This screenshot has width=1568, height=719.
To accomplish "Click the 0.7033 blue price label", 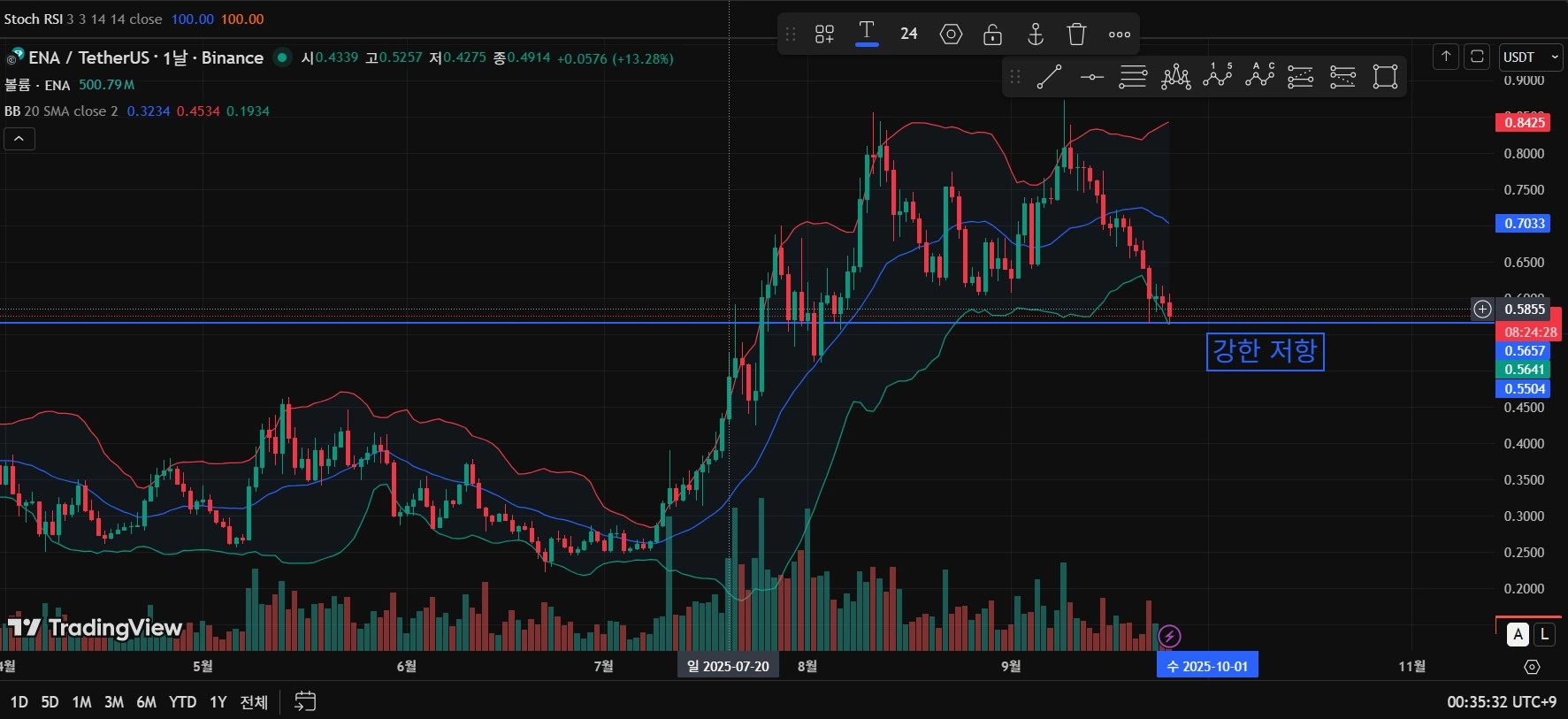I will click(x=1524, y=223).
